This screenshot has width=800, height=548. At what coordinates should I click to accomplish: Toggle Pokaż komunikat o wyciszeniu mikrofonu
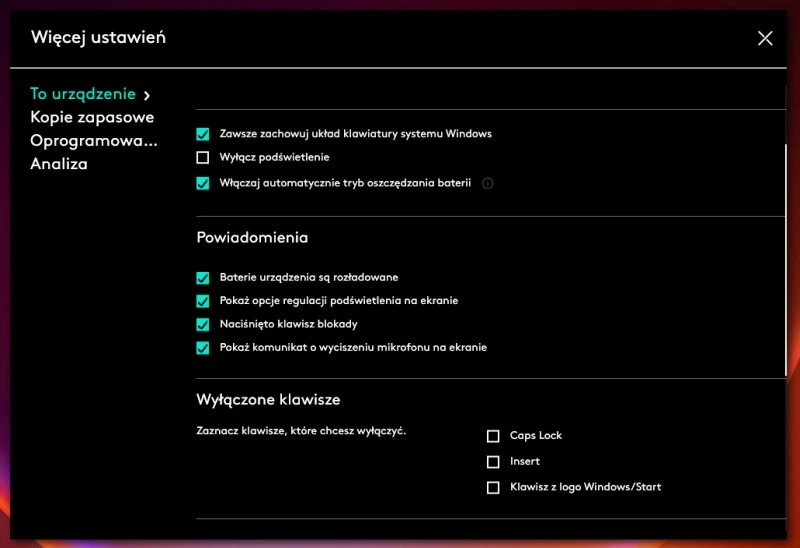[203, 348]
